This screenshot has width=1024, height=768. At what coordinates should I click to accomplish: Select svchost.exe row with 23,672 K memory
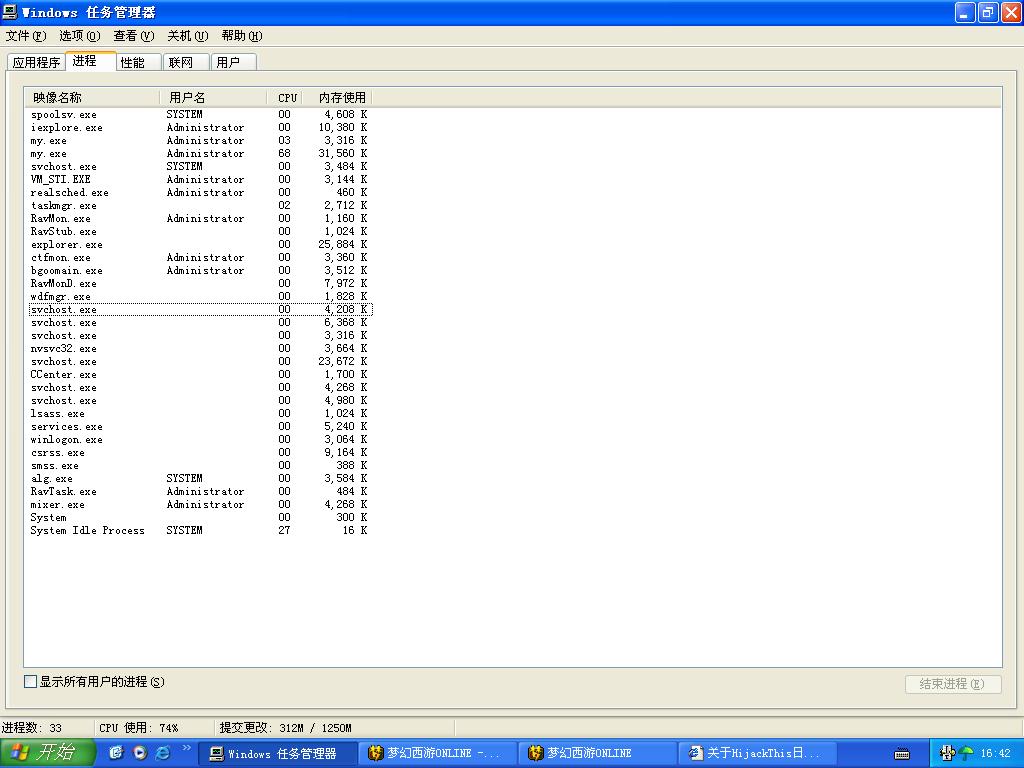[x=200, y=362]
